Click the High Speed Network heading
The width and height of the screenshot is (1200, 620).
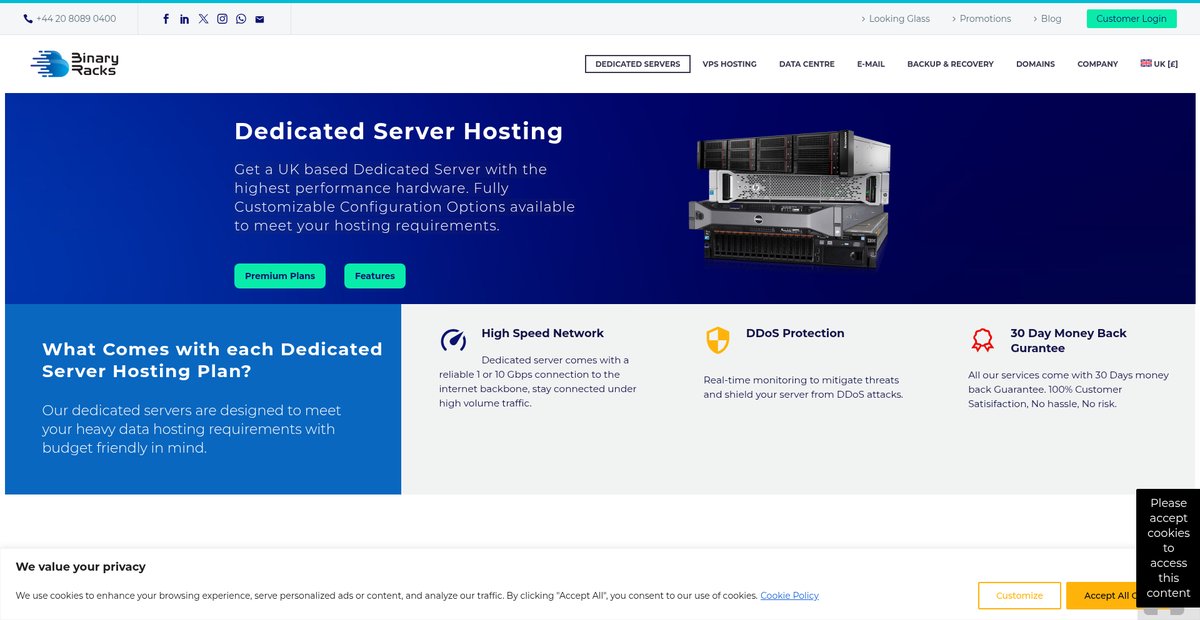coord(542,333)
